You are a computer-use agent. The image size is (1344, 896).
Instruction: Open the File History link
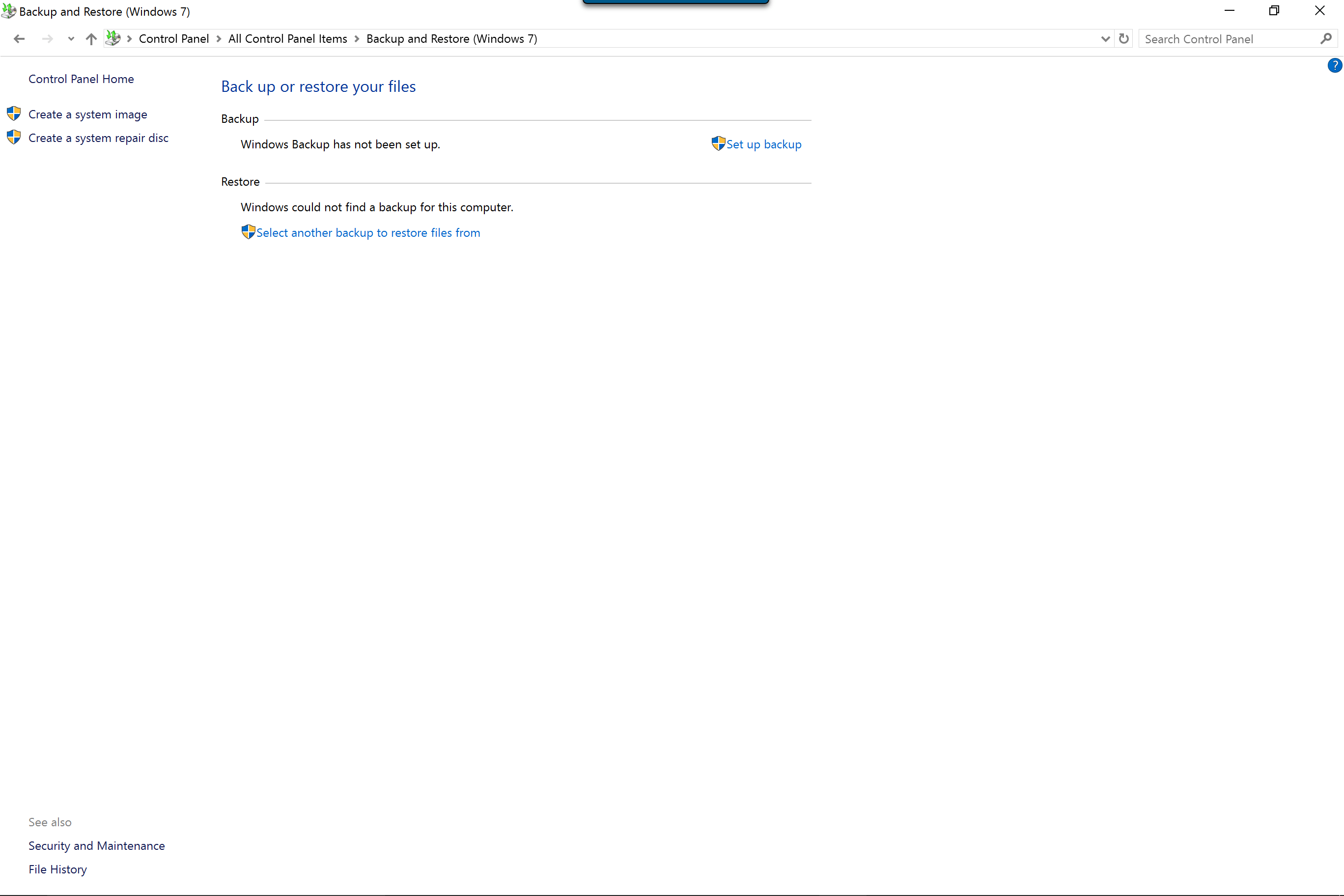pyautogui.click(x=57, y=869)
